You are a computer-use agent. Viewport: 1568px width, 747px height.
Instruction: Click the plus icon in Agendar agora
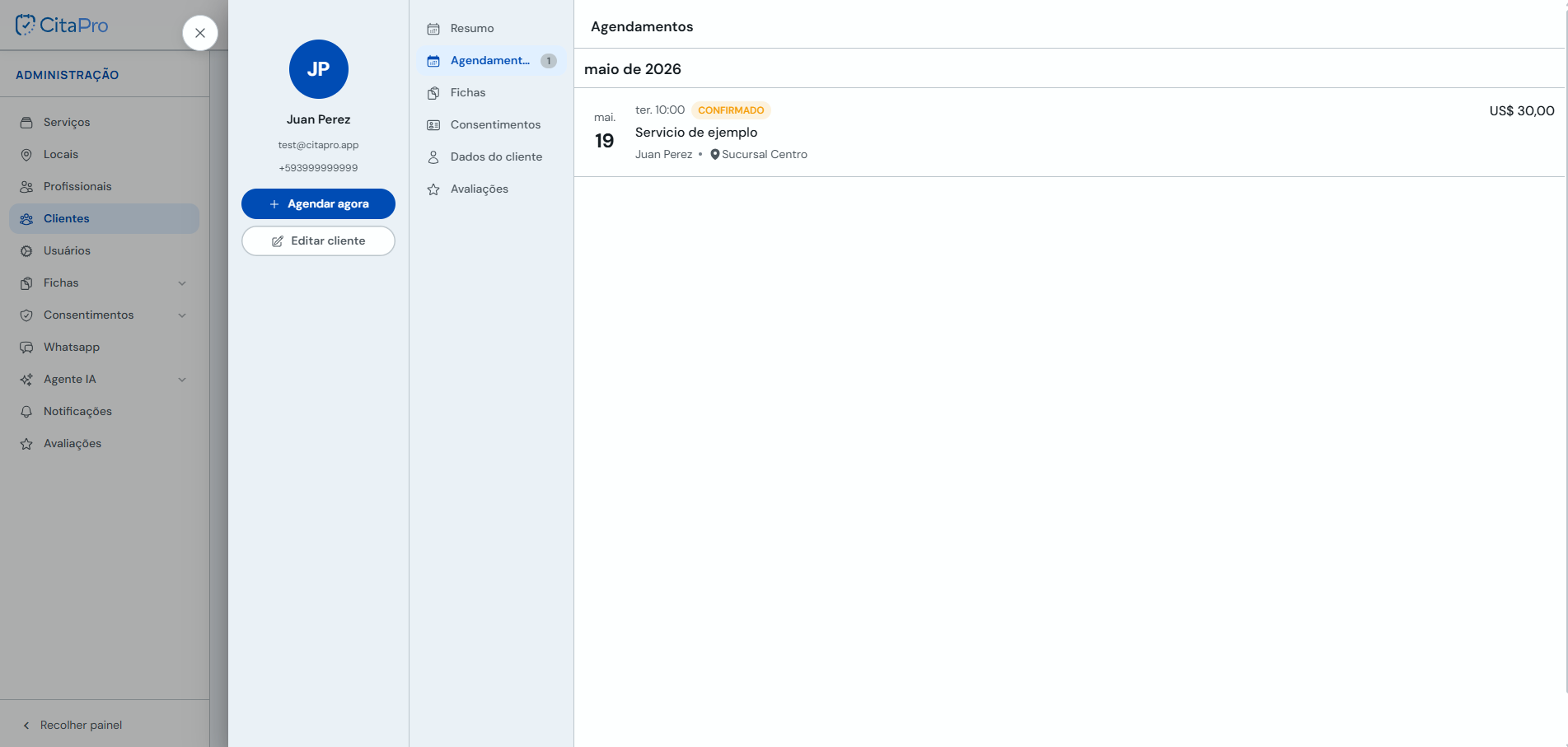pyautogui.click(x=274, y=204)
